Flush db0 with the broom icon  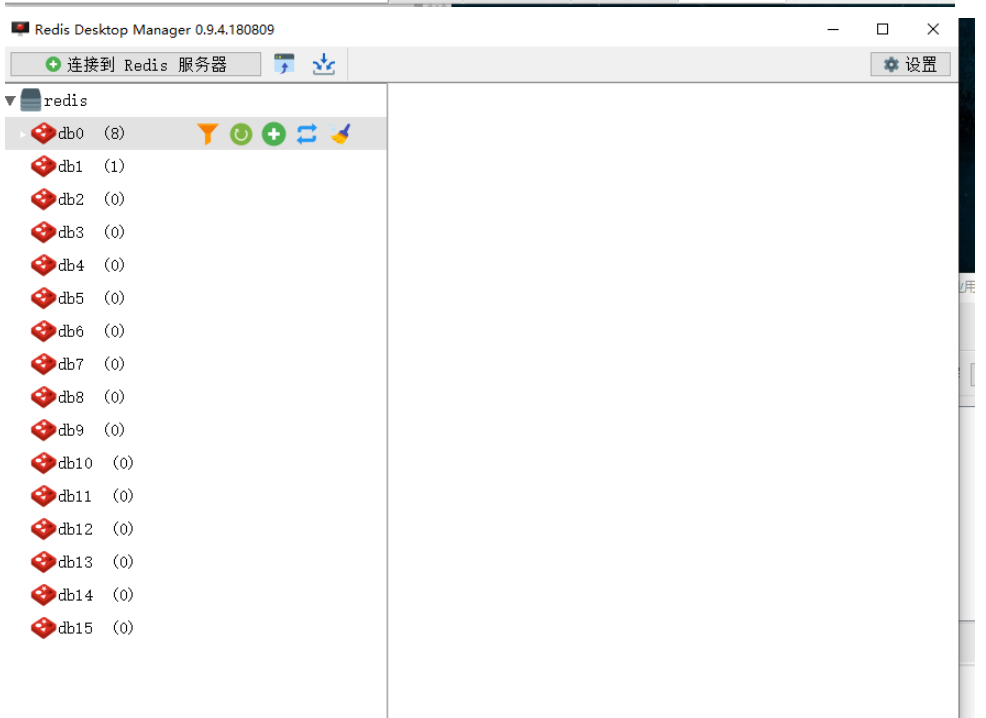(x=341, y=134)
